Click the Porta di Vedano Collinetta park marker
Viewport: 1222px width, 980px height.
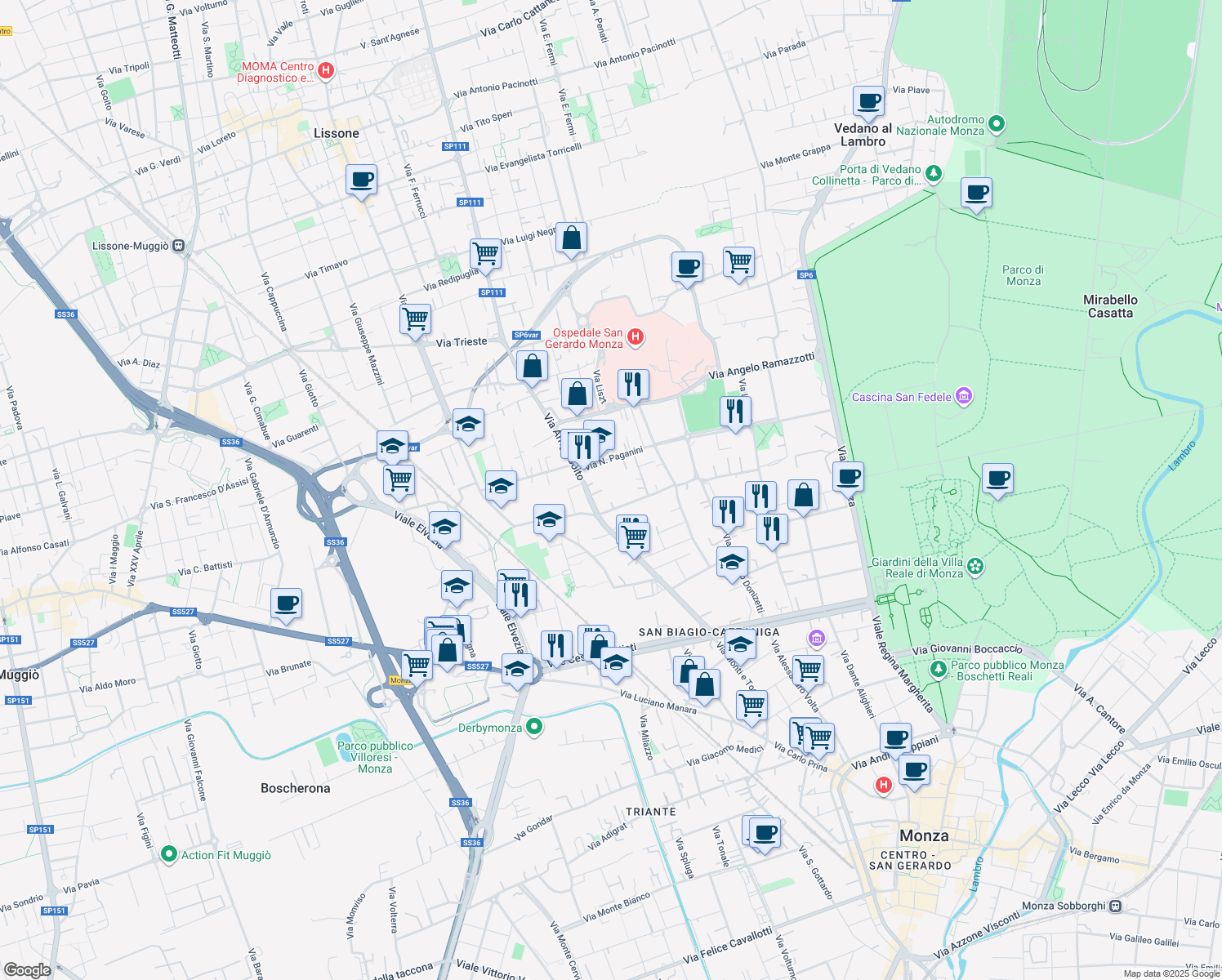tap(933, 174)
